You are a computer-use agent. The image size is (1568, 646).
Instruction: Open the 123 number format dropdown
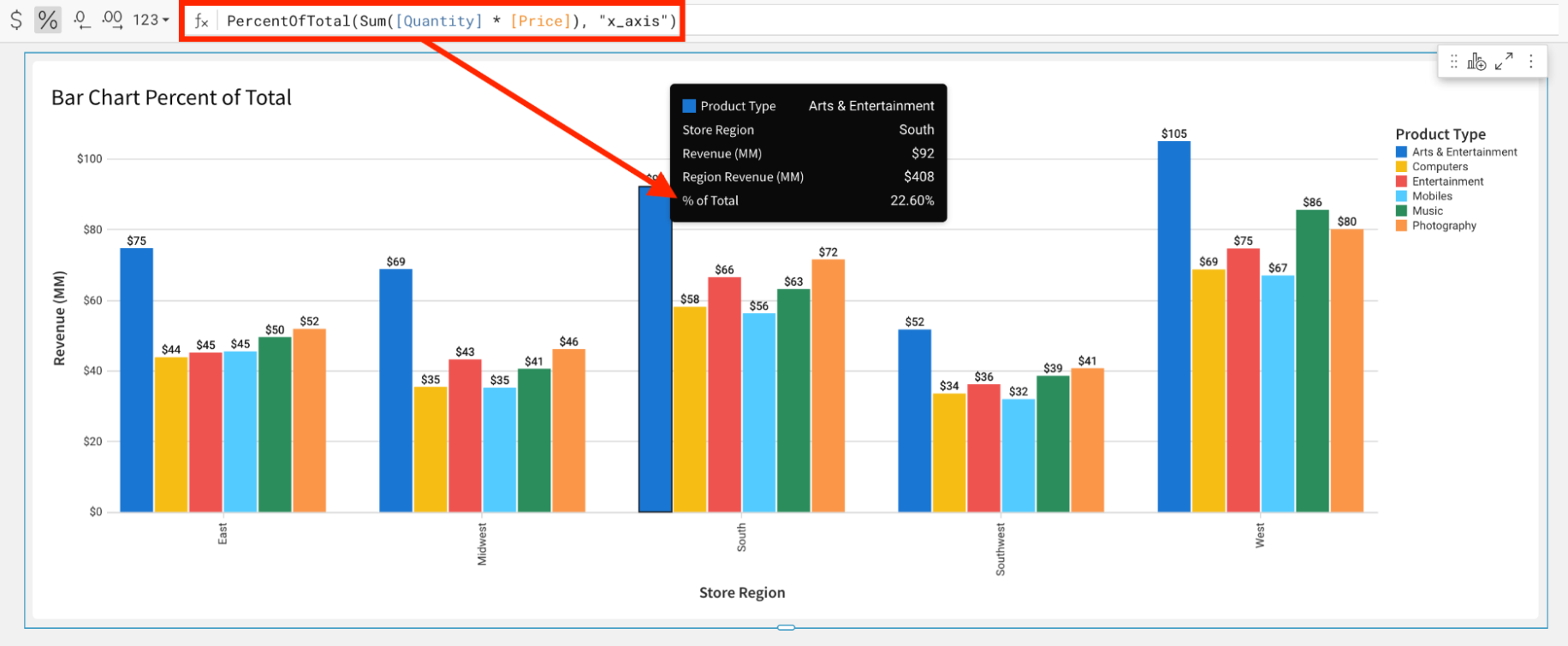[x=151, y=20]
